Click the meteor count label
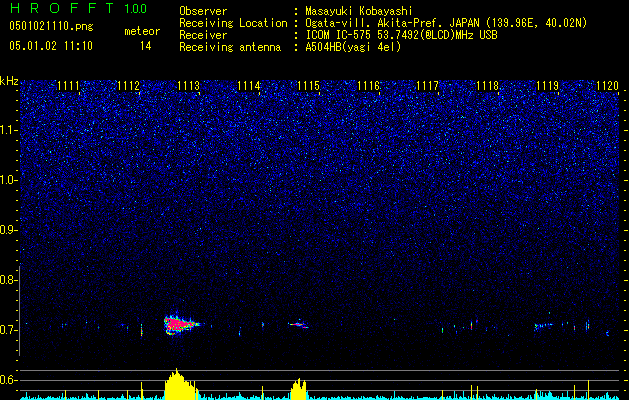The image size is (629, 400). coord(142,31)
